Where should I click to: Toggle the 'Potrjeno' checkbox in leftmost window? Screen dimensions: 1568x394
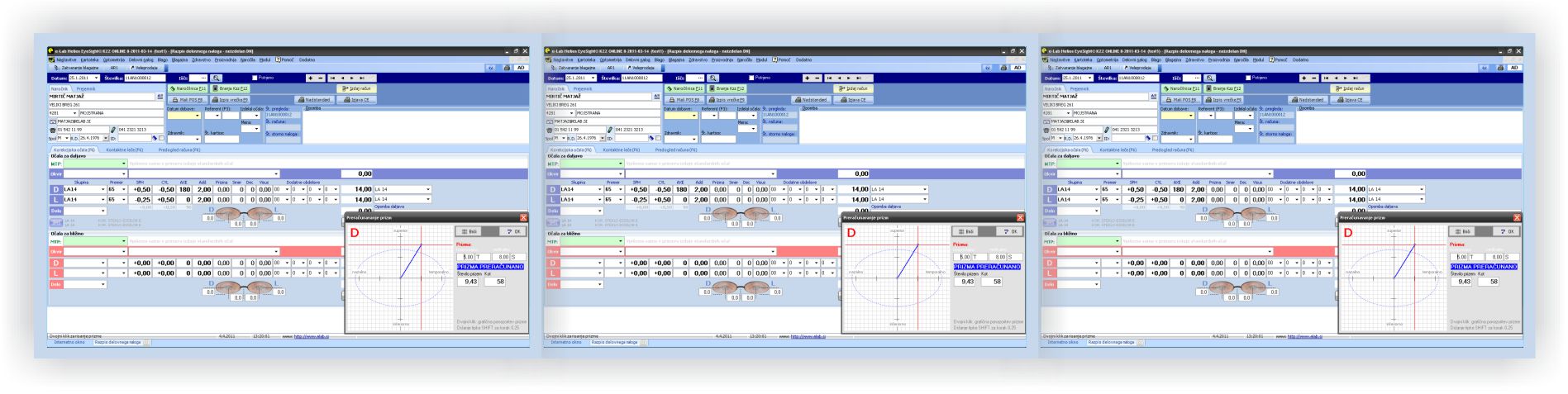[x=255, y=78]
